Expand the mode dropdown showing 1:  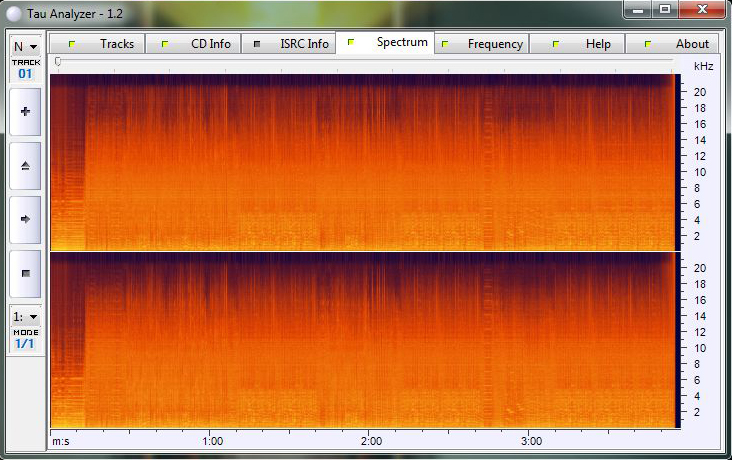pyautogui.click(x=25, y=317)
